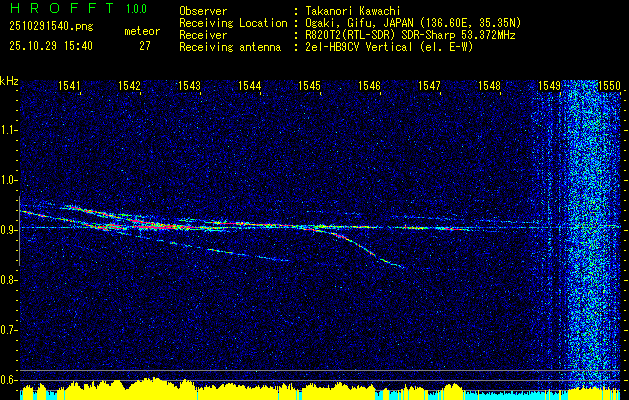
Task: Click the Receiver label
Action: click(203, 35)
